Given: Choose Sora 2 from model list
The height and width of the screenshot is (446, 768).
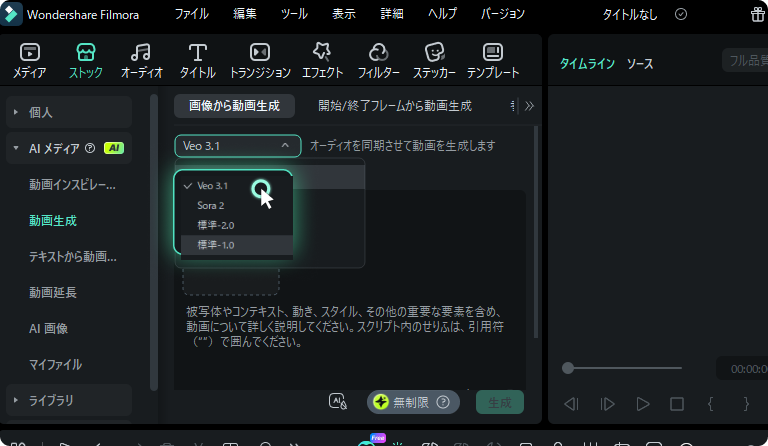Looking at the screenshot, I should [x=237, y=206].
